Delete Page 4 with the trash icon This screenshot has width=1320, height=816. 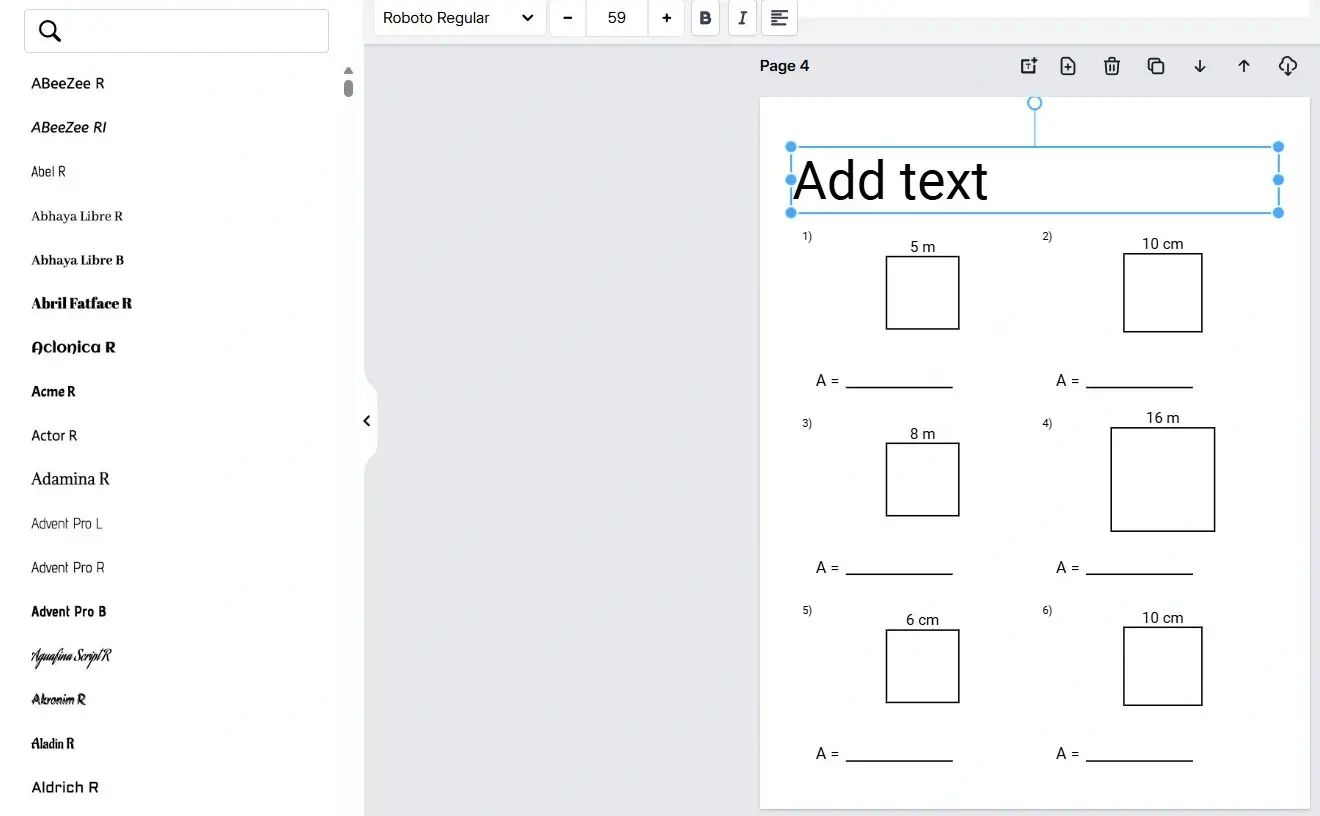click(x=1112, y=66)
